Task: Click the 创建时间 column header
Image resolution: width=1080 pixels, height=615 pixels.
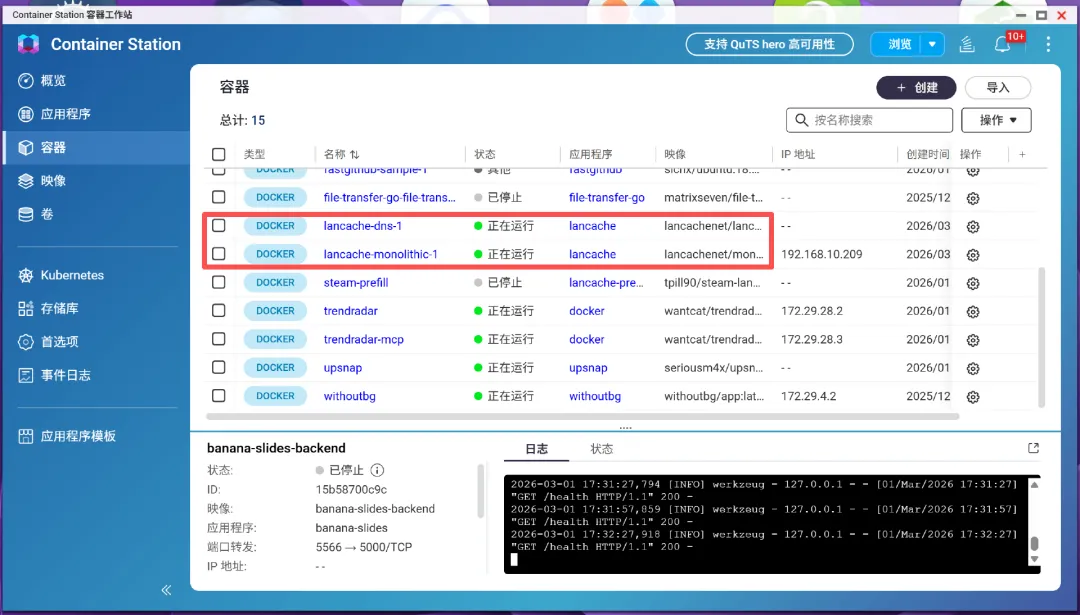Action: point(927,154)
